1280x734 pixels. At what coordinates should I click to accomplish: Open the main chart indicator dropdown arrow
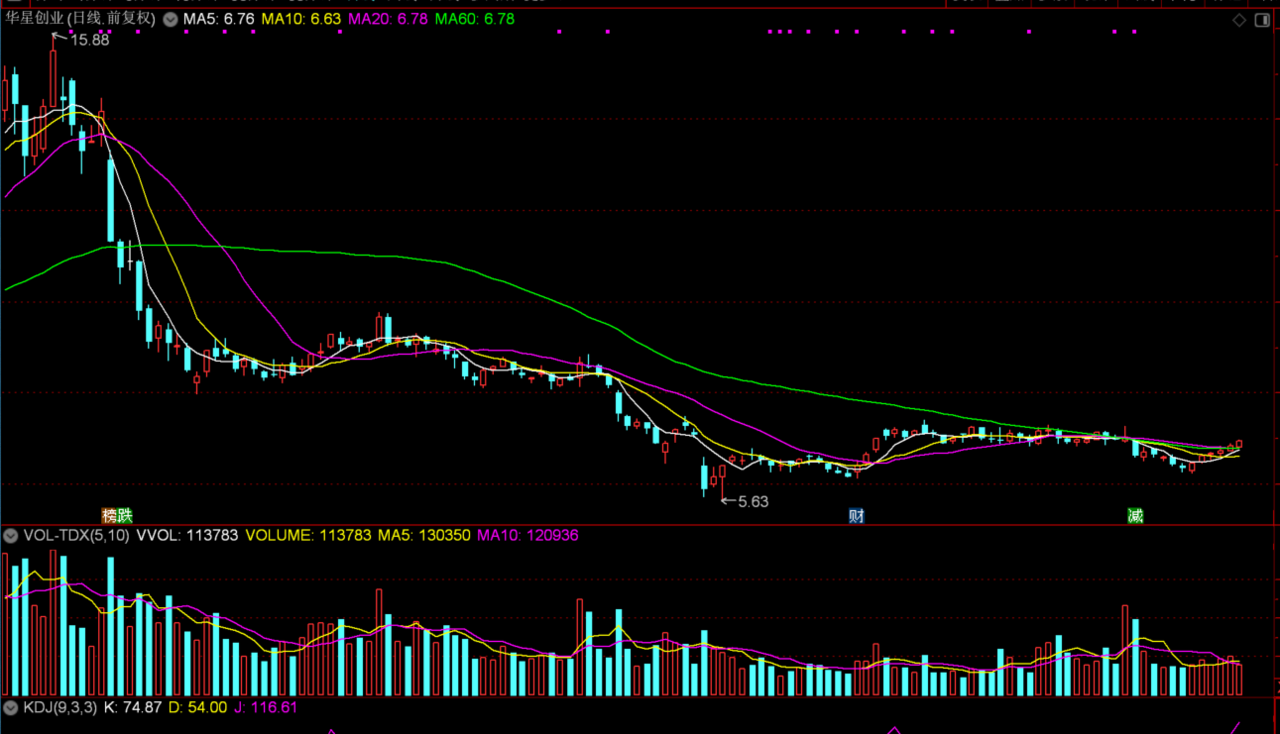click(171, 19)
